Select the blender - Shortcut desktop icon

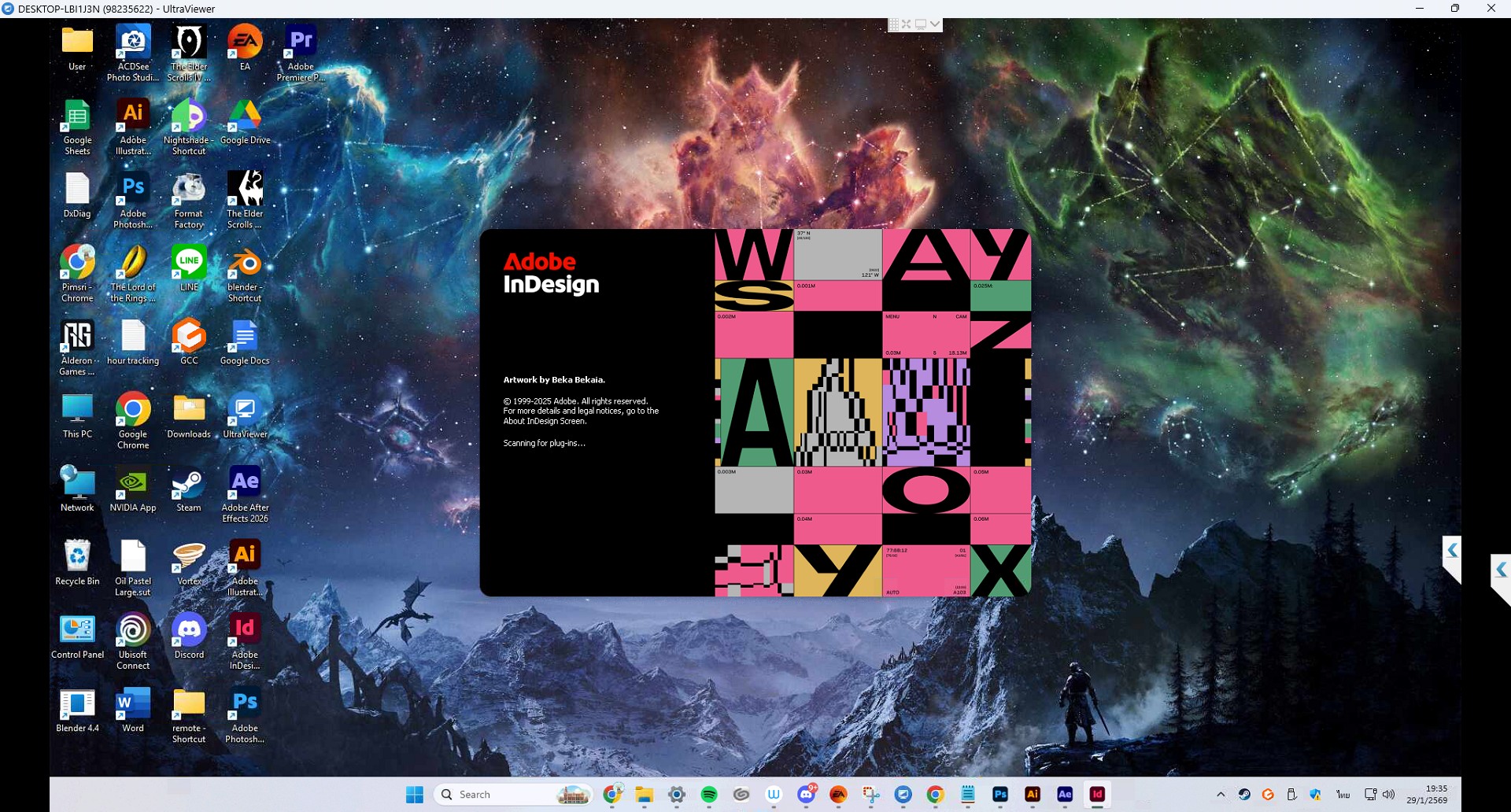pyautogui.click(x=245, y=274)
